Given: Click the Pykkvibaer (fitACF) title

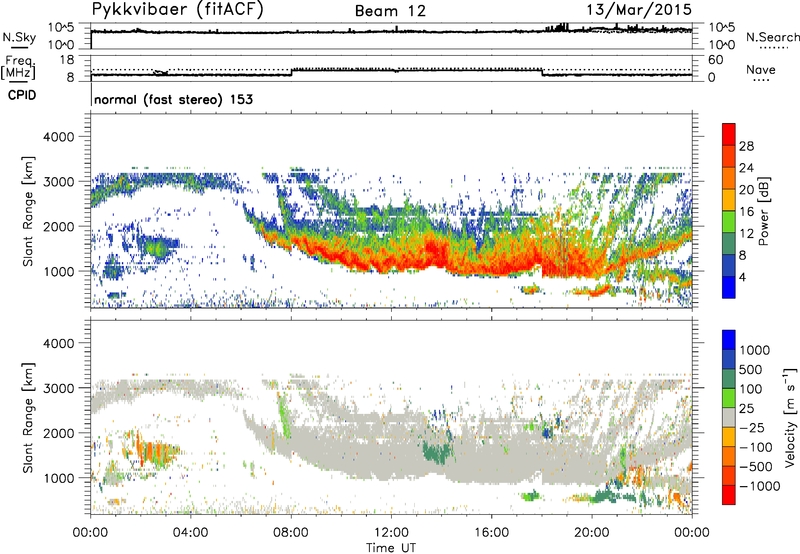Looking at the screenshot, I should tap(177, 10).
